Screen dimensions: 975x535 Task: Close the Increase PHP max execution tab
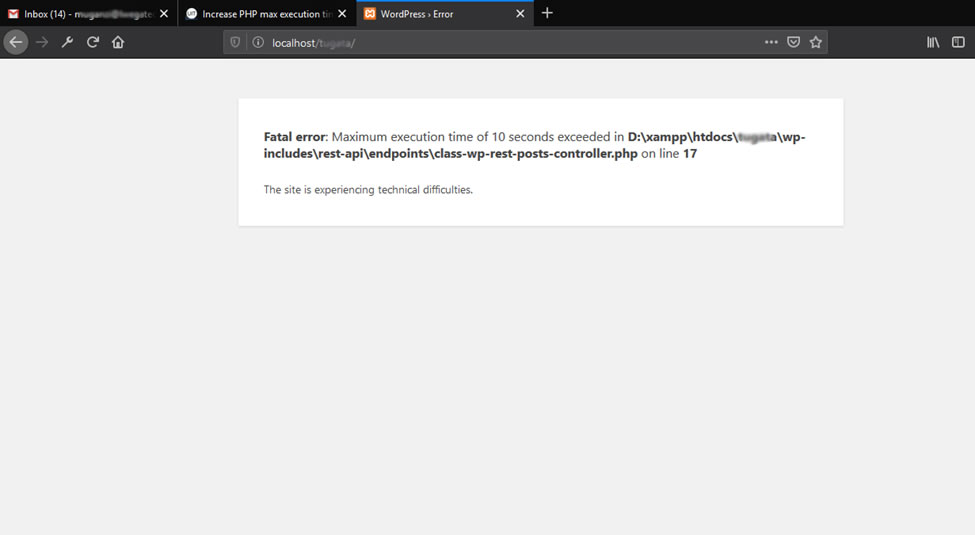click(x=342, y=14)
